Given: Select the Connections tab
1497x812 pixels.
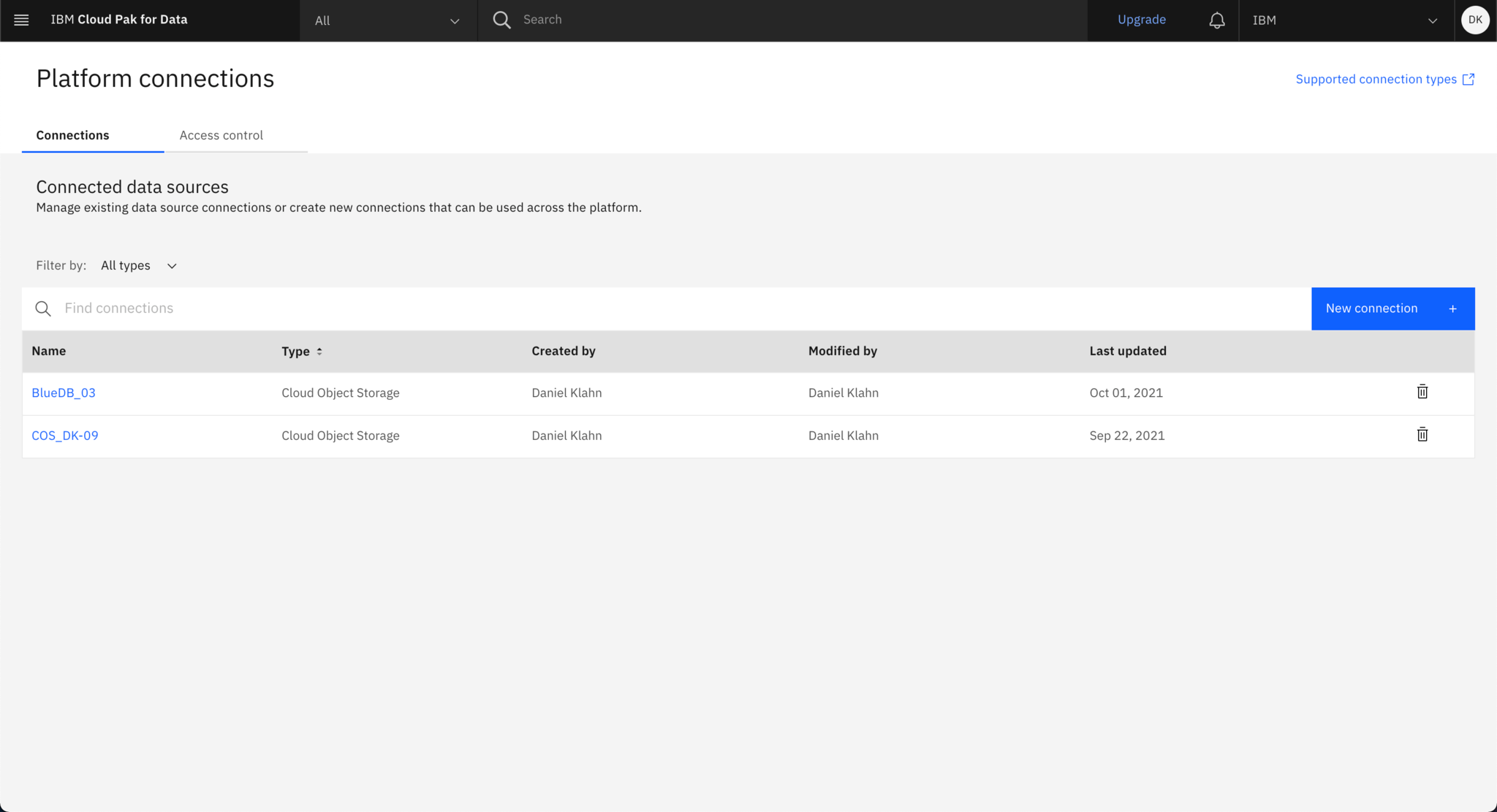Looking at the screenshot, I should pos(72,135).
